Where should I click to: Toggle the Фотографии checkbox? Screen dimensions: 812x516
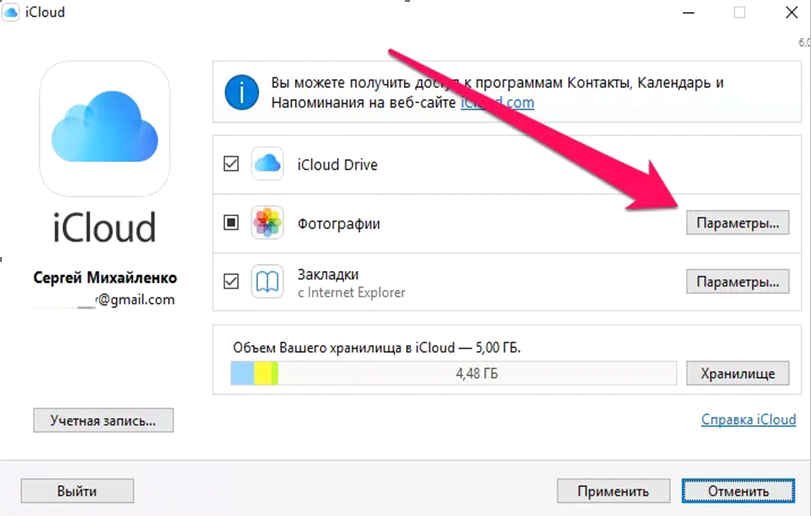point(231,223)
